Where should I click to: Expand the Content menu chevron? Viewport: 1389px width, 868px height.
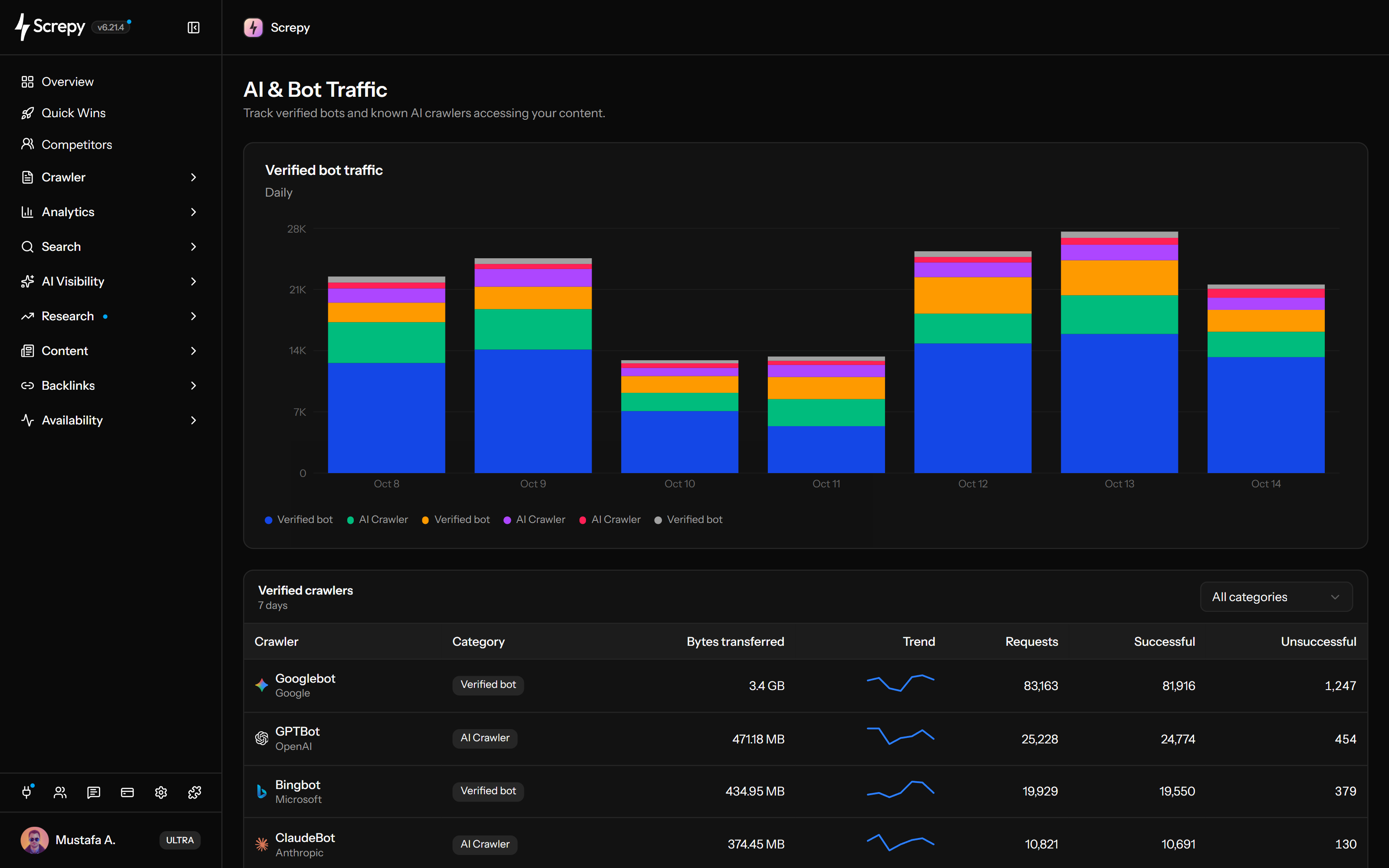tap(194, 351)
